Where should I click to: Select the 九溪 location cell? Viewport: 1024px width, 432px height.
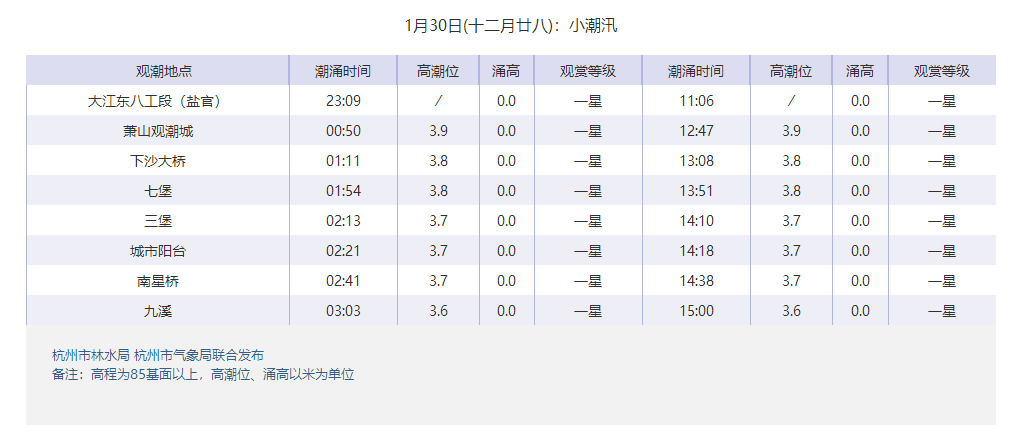click(x=157, y=311)
